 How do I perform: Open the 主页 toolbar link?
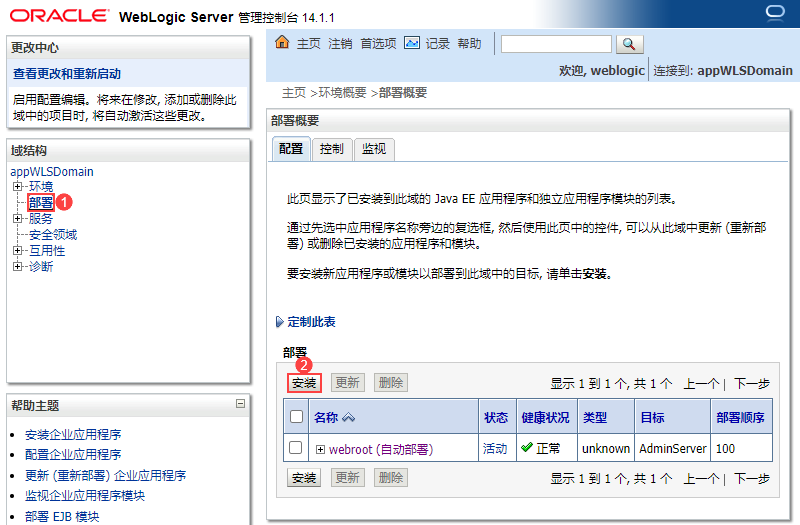pyautogui.click(x=309, y=43)
